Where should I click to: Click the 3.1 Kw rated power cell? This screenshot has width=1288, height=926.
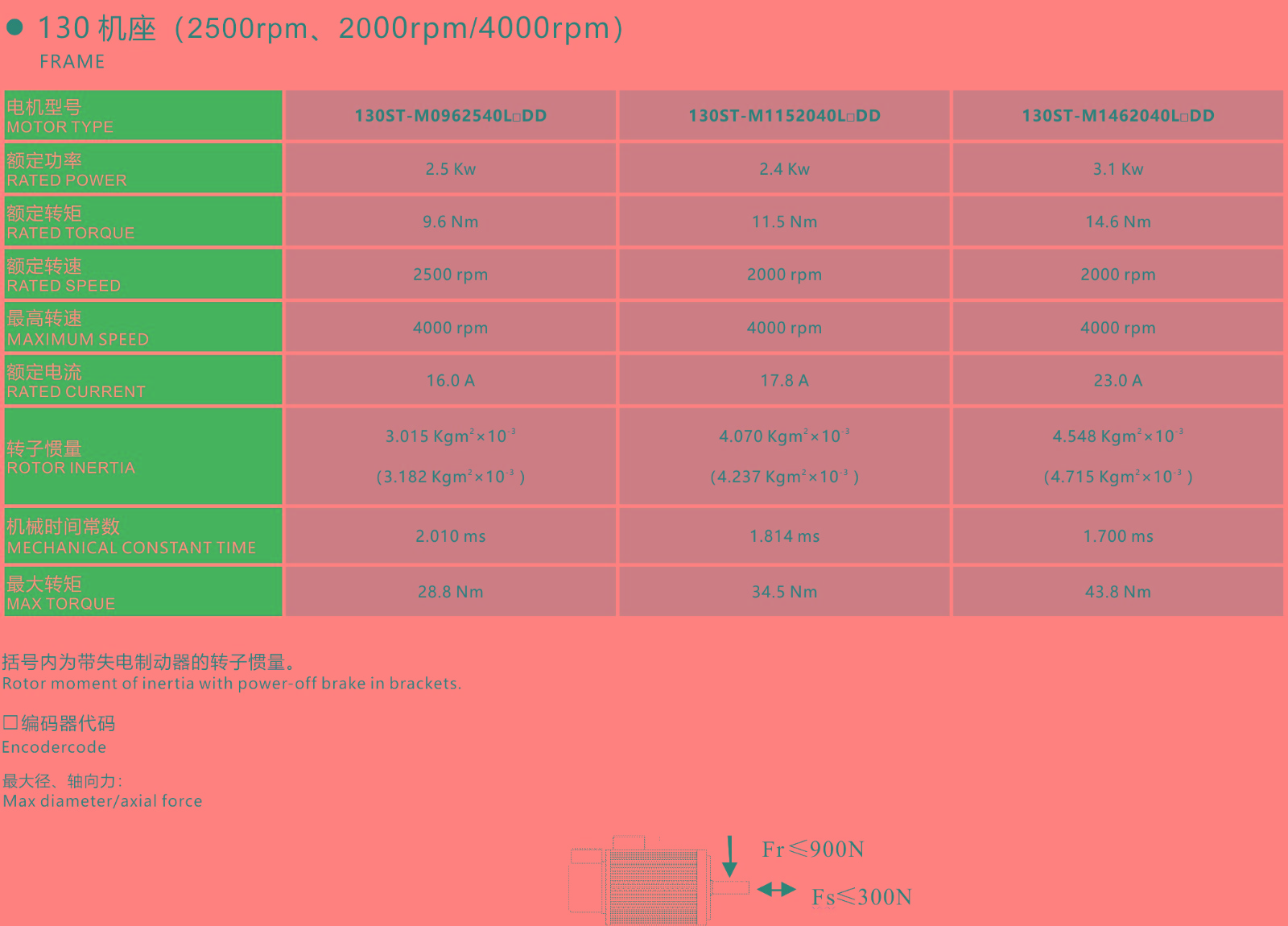click(x=1117, y=169)
